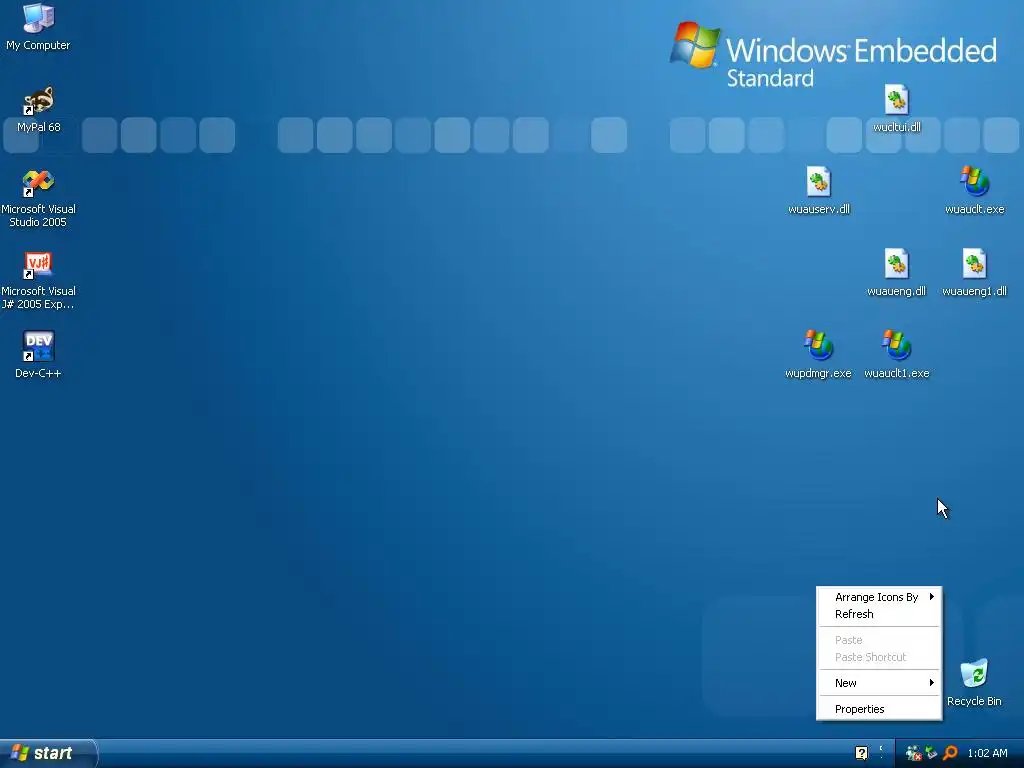Open the Start menu
1024x768 pixels.
tap(48, 754)
